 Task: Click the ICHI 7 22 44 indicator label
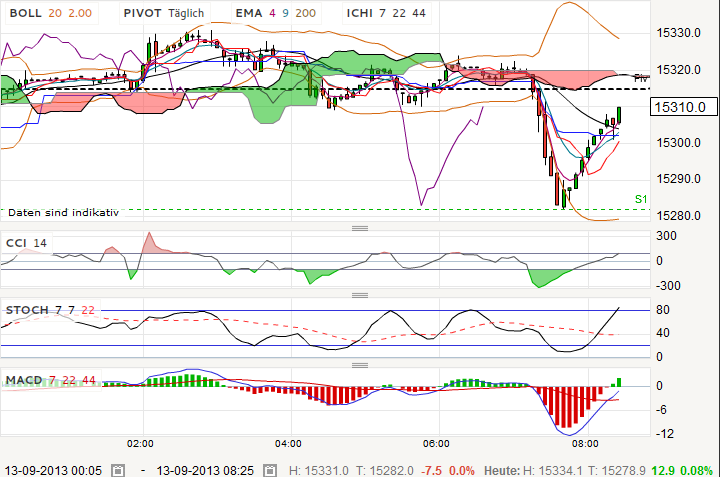386,13
